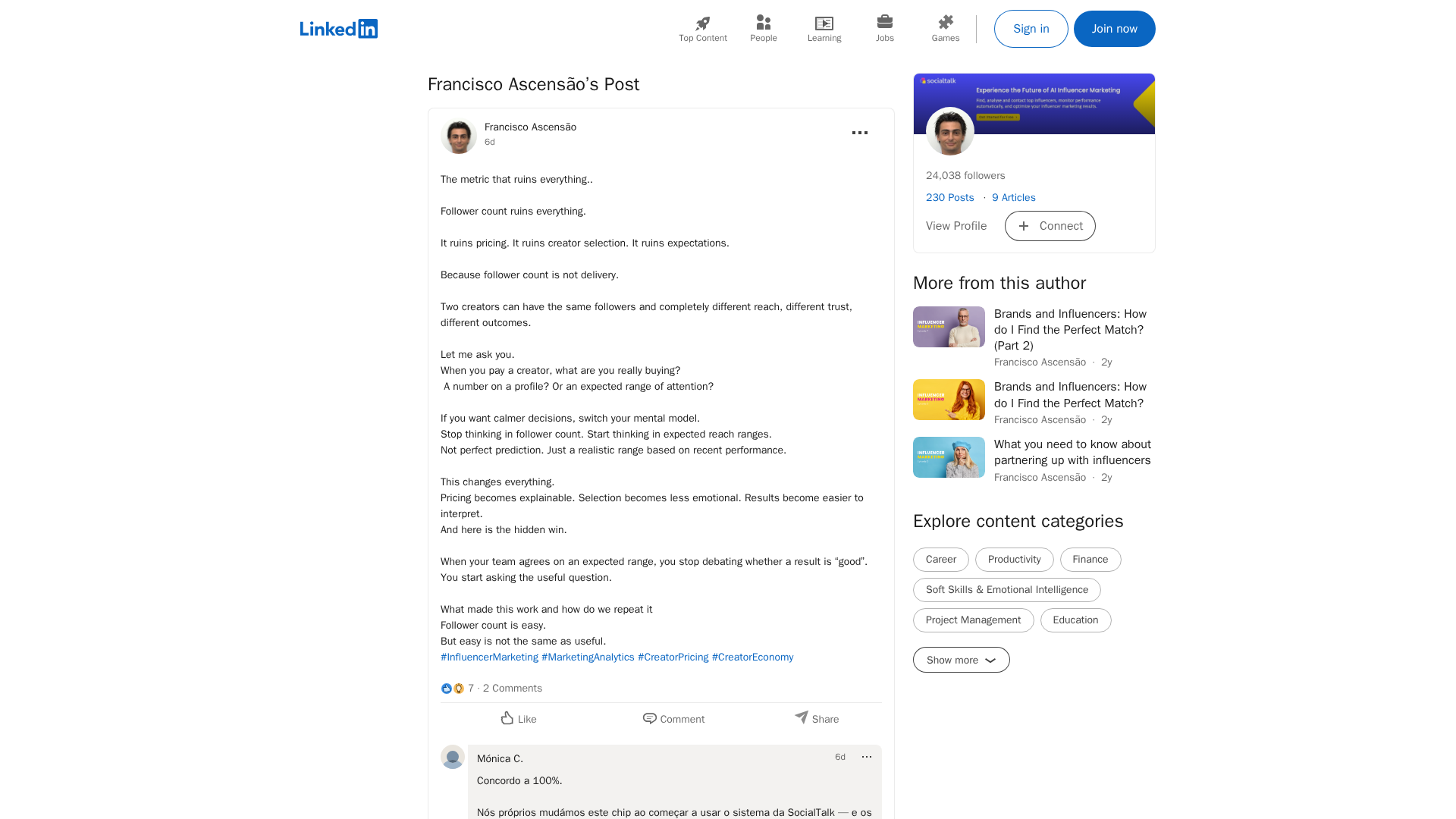Select the Finance category chip
The height and width of the screenshot is (819, 1456).
point(1090,560)
